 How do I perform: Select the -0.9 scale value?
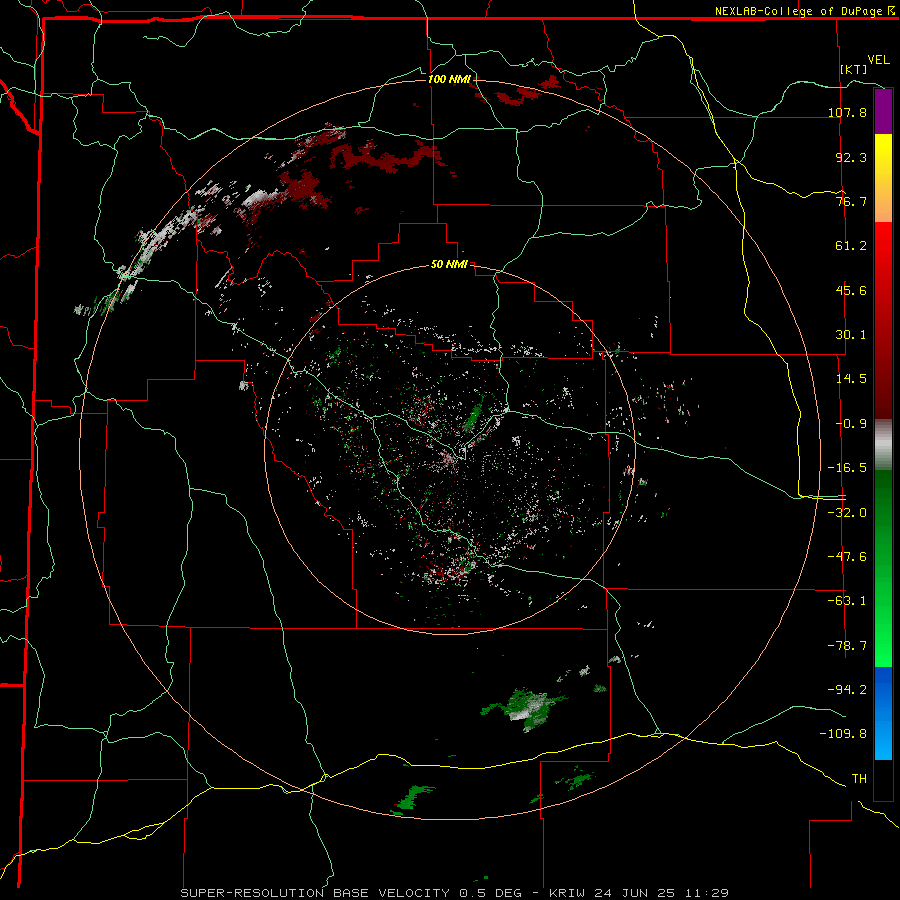coord(851,424)
